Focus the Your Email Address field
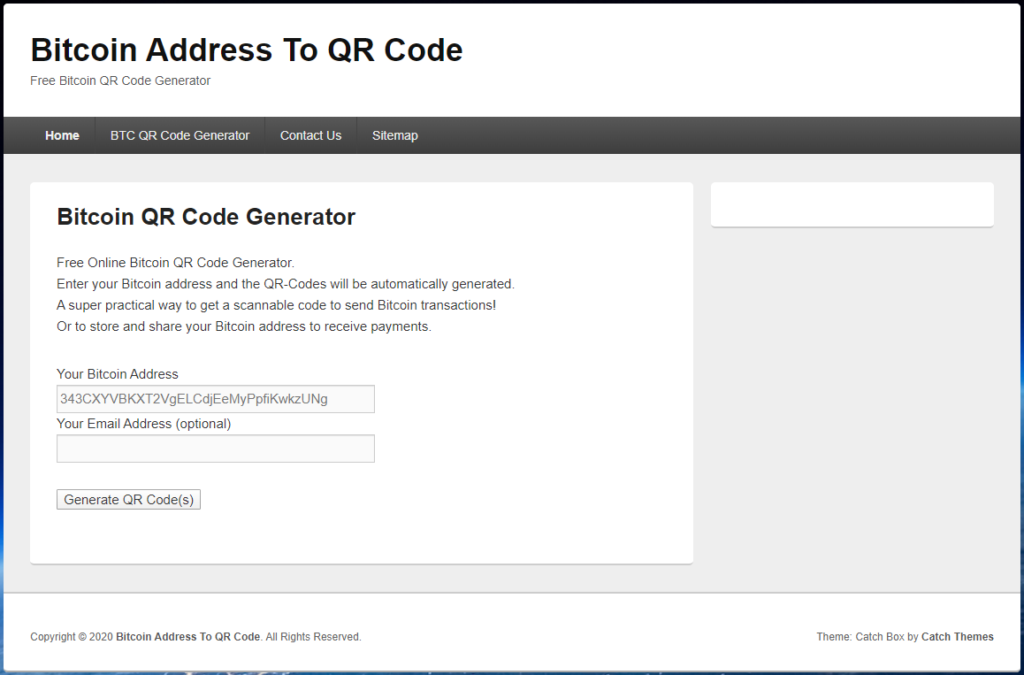 pyautogui.click(x=216, y=448)
